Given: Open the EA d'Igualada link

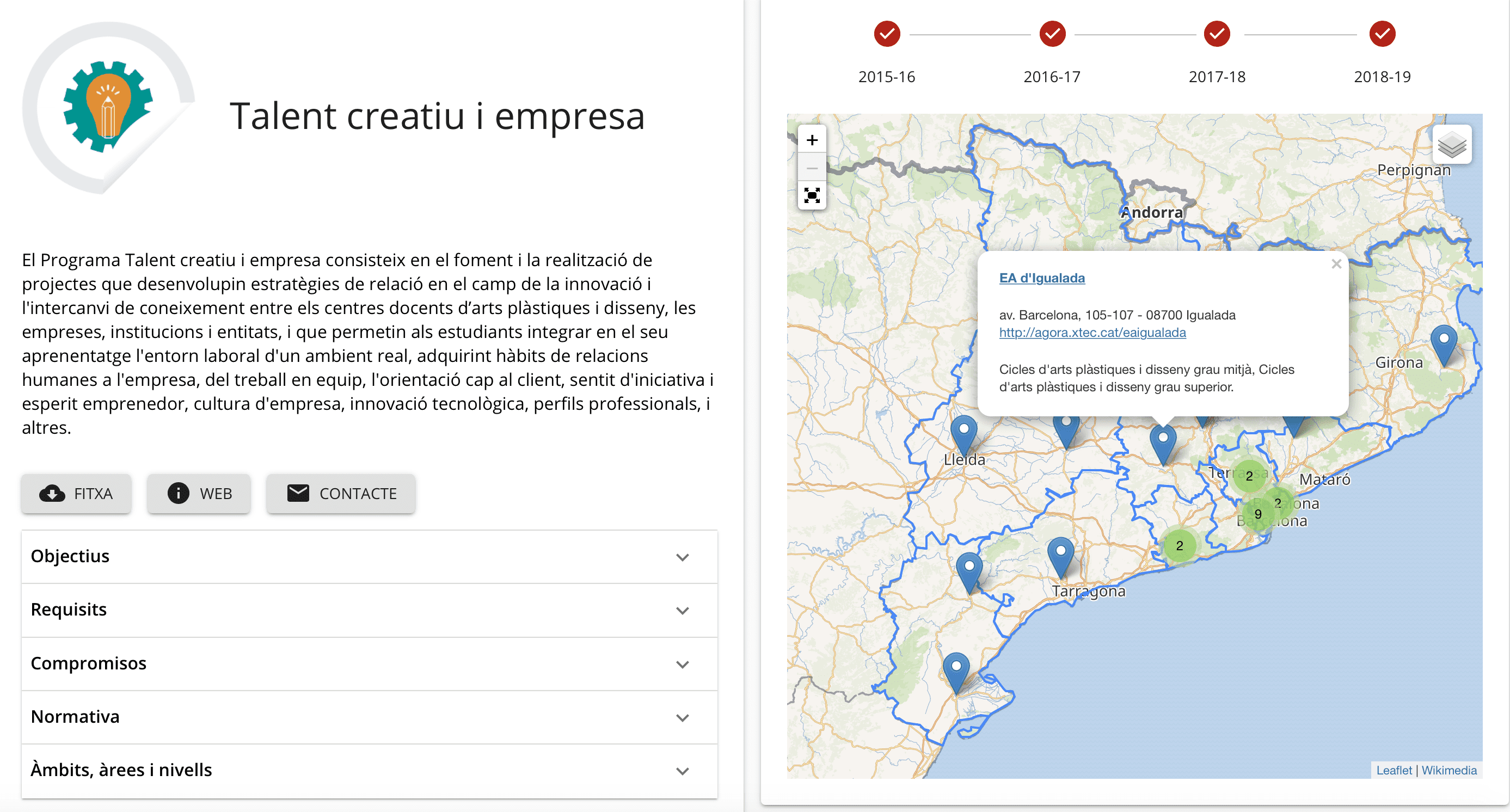Looking at the screenshot, I should click(1042, 278).
